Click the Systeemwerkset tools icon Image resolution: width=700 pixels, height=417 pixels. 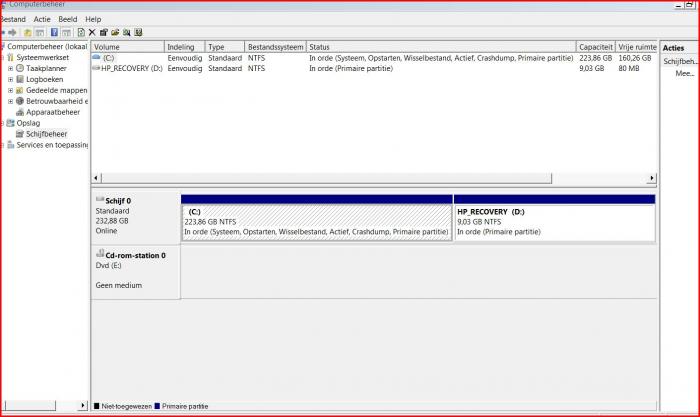(10, 58)
